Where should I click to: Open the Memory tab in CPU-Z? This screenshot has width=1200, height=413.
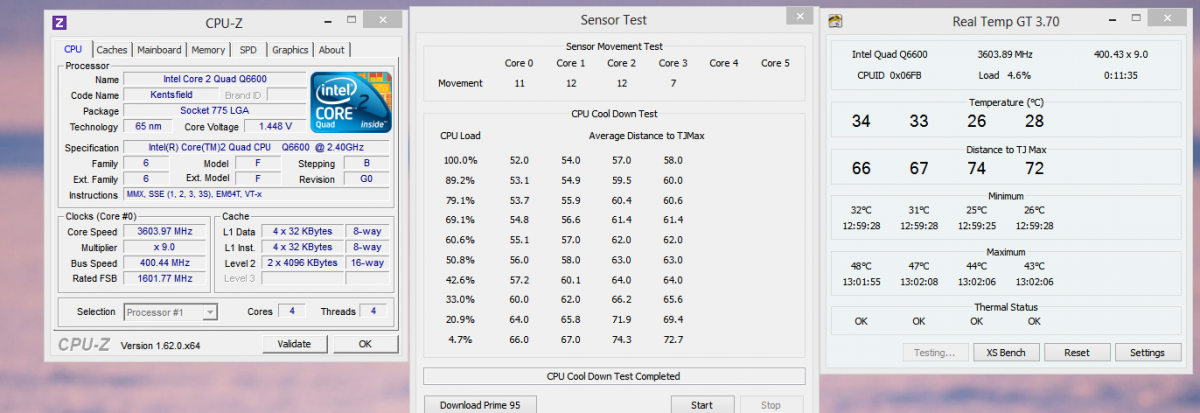tap(208, 50)
